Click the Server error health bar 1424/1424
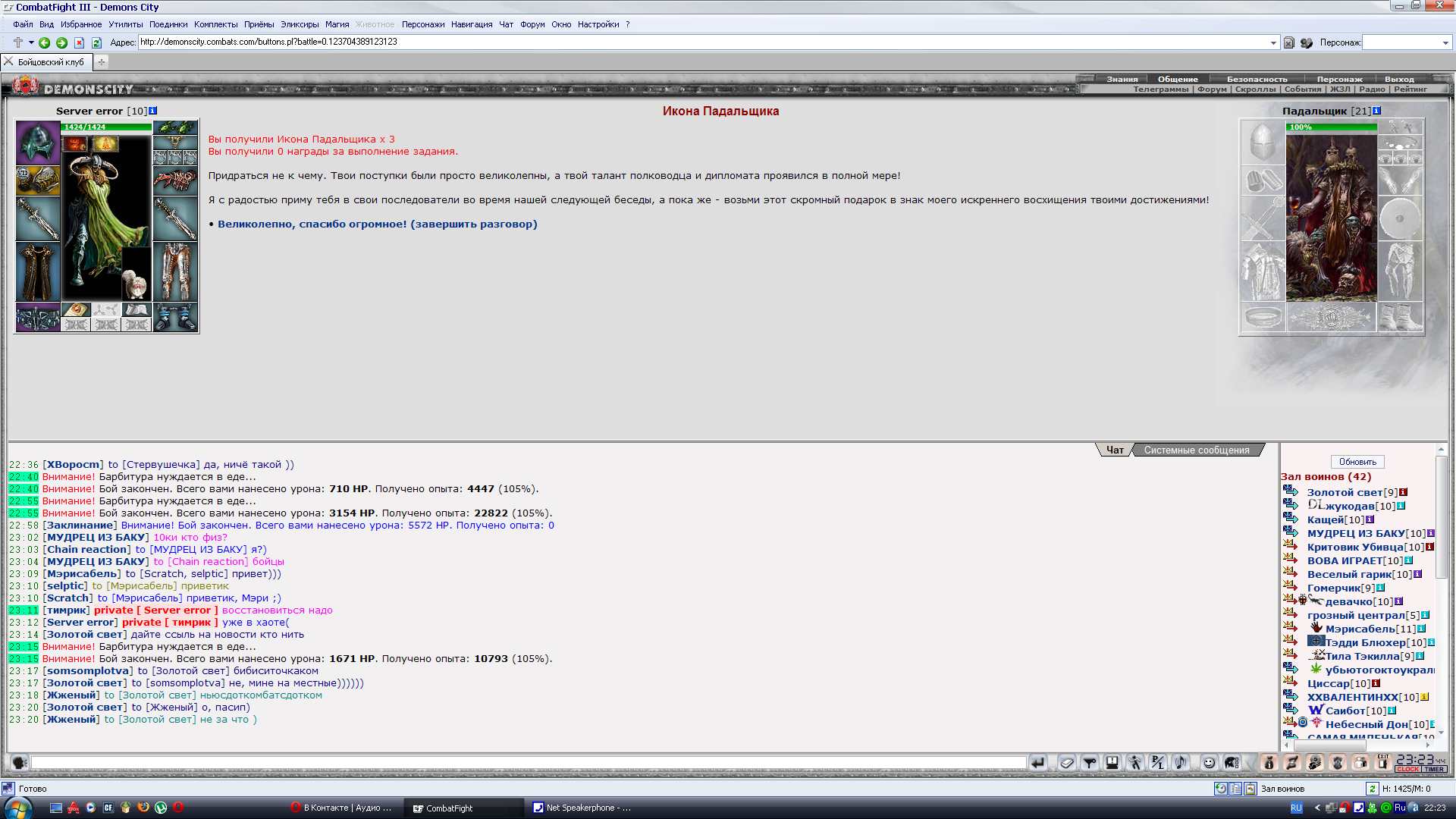 pos(106,127)
